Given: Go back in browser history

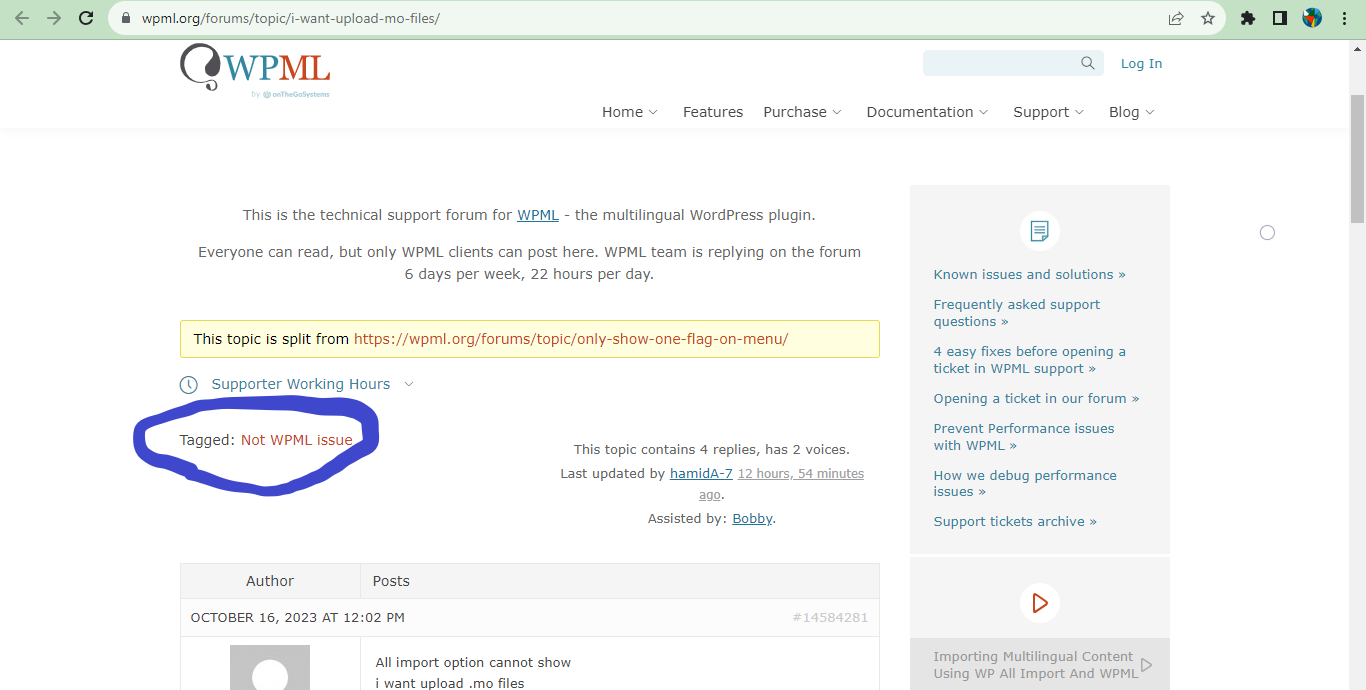Looking at the screenshot, I should click(x=22, y=18).
